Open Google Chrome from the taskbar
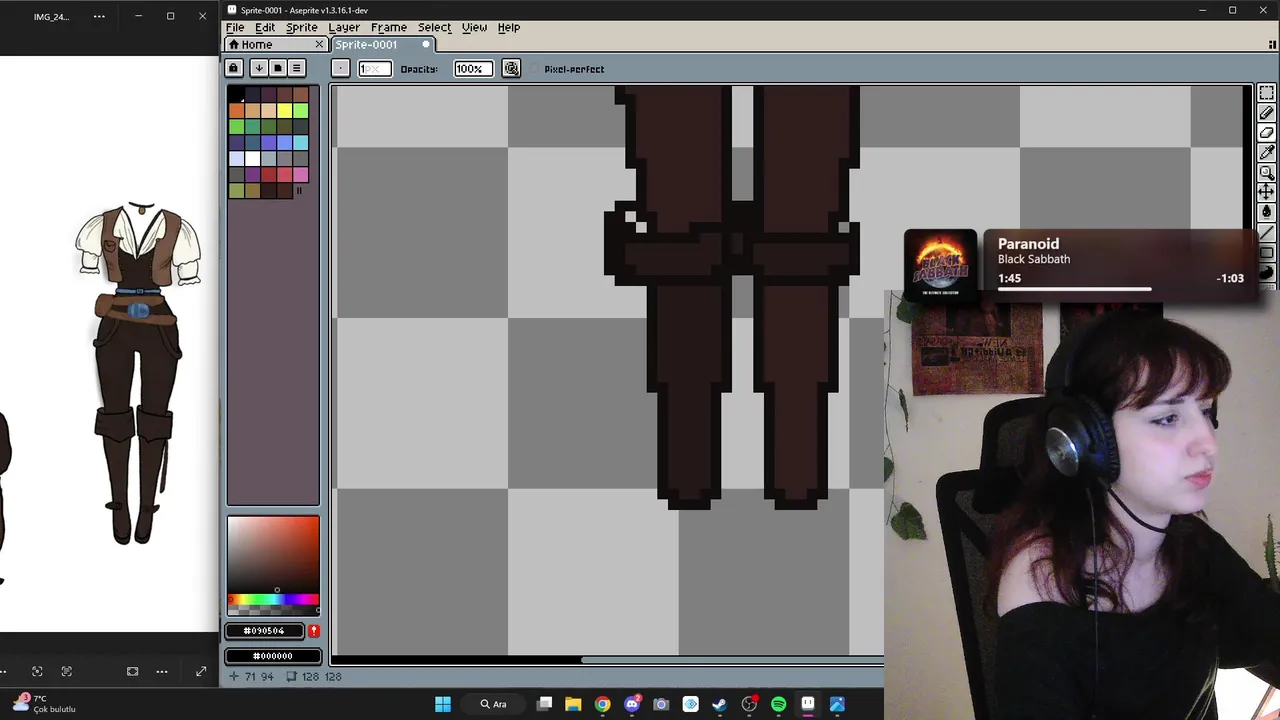Screen dimensions: 1280x720 602,704
